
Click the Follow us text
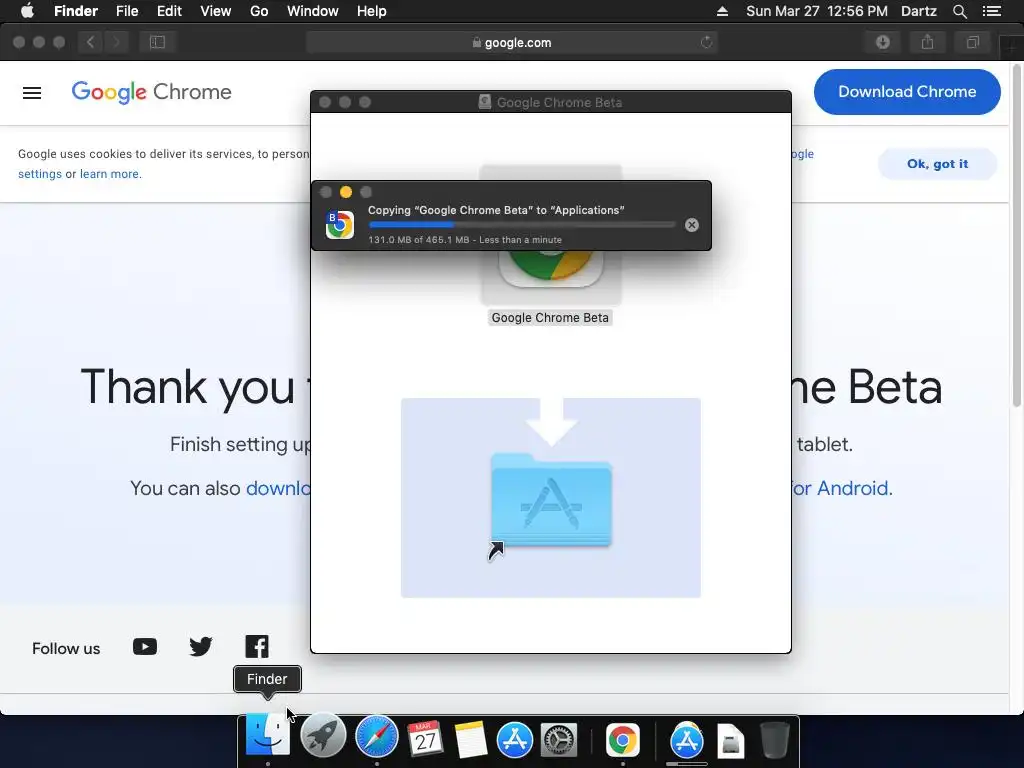66,648
